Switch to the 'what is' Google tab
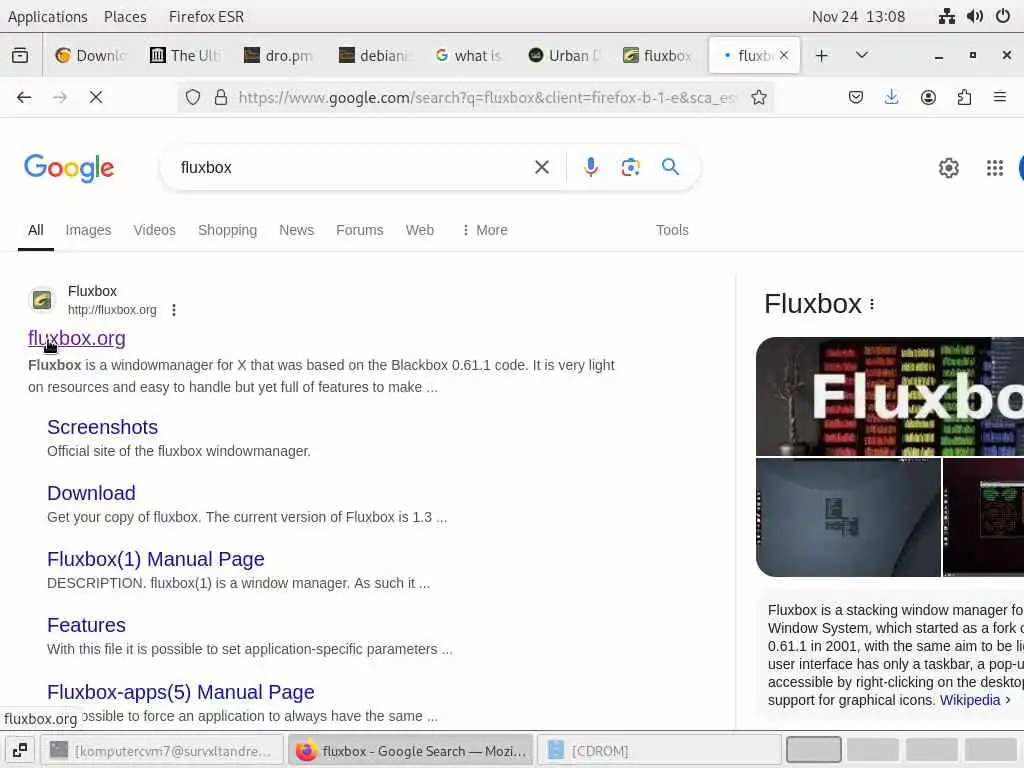The height and width of the screenshot is (768, 1024). point(469,56)
